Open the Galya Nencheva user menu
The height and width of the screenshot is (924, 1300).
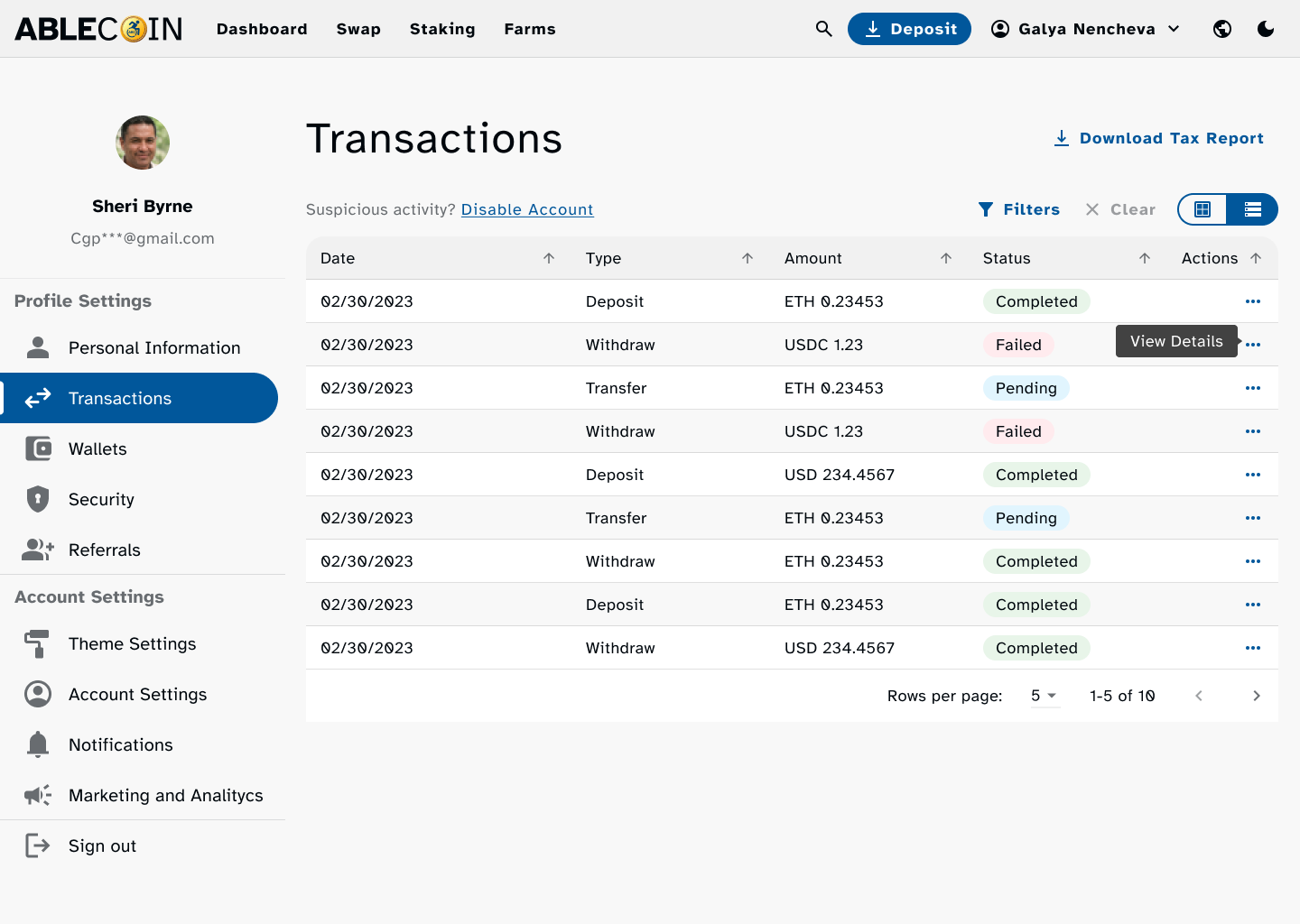click(x=1086, y=29)
